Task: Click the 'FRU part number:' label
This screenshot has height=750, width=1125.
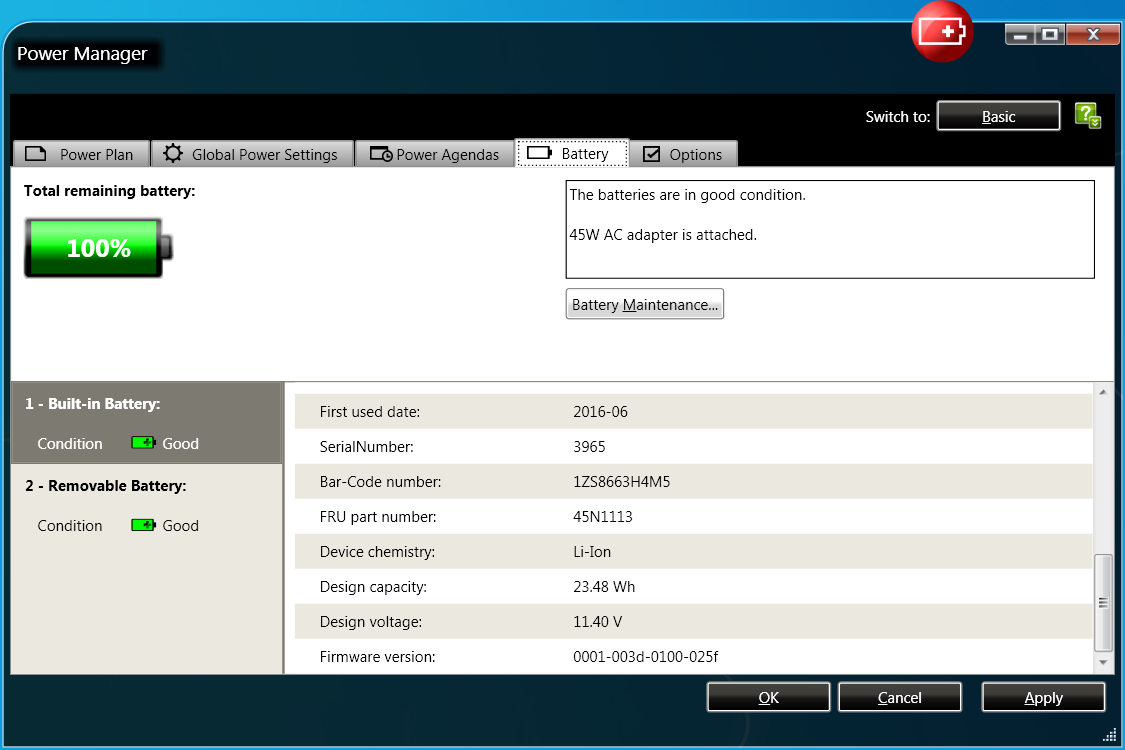Action: [378, 517]
